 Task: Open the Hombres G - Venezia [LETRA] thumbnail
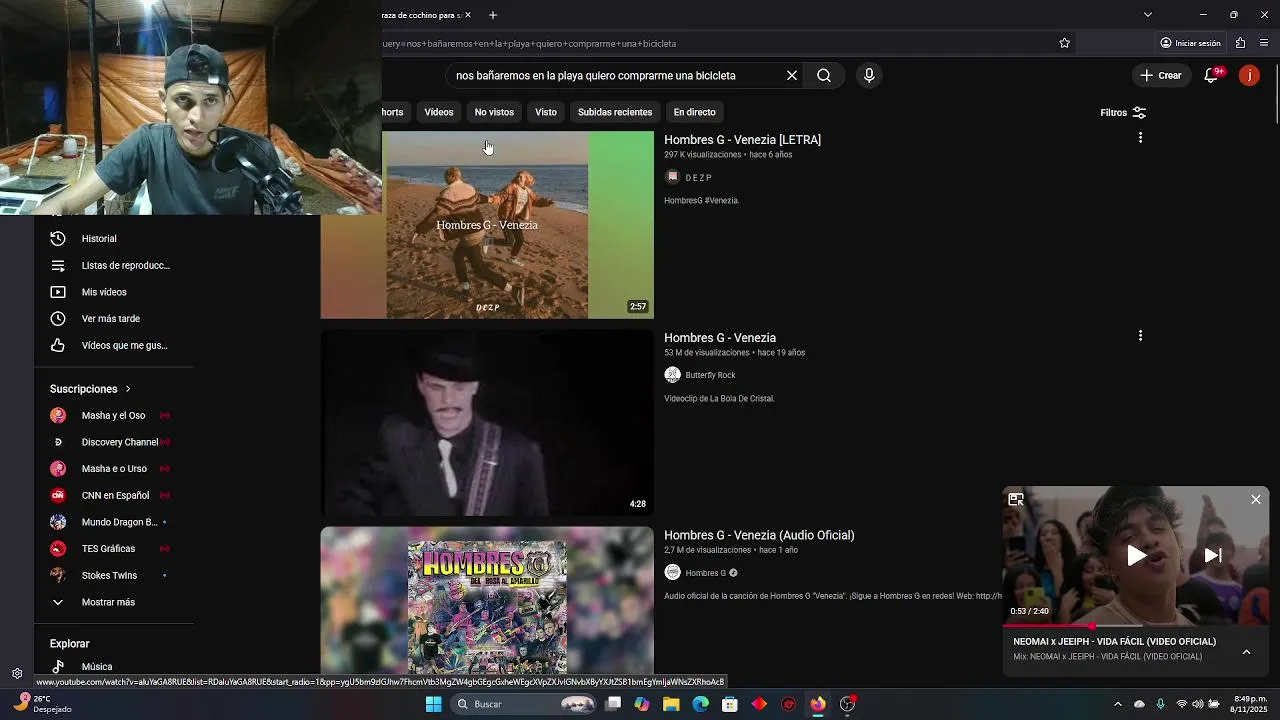tap(487, 225)
